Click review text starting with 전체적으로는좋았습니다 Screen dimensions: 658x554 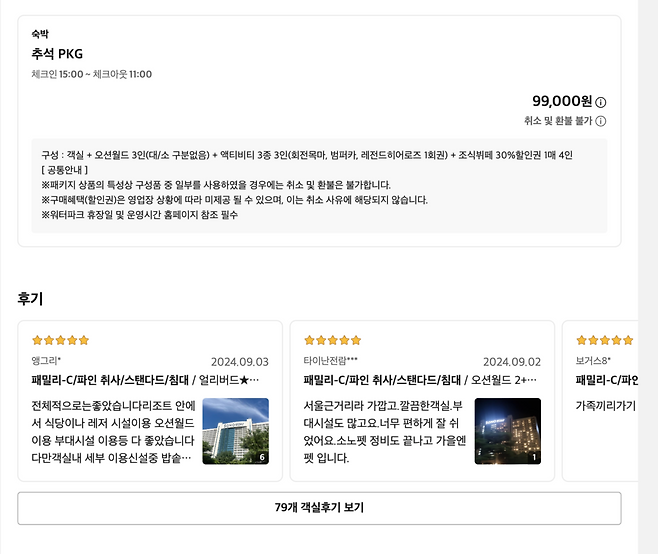pos(113,431)
